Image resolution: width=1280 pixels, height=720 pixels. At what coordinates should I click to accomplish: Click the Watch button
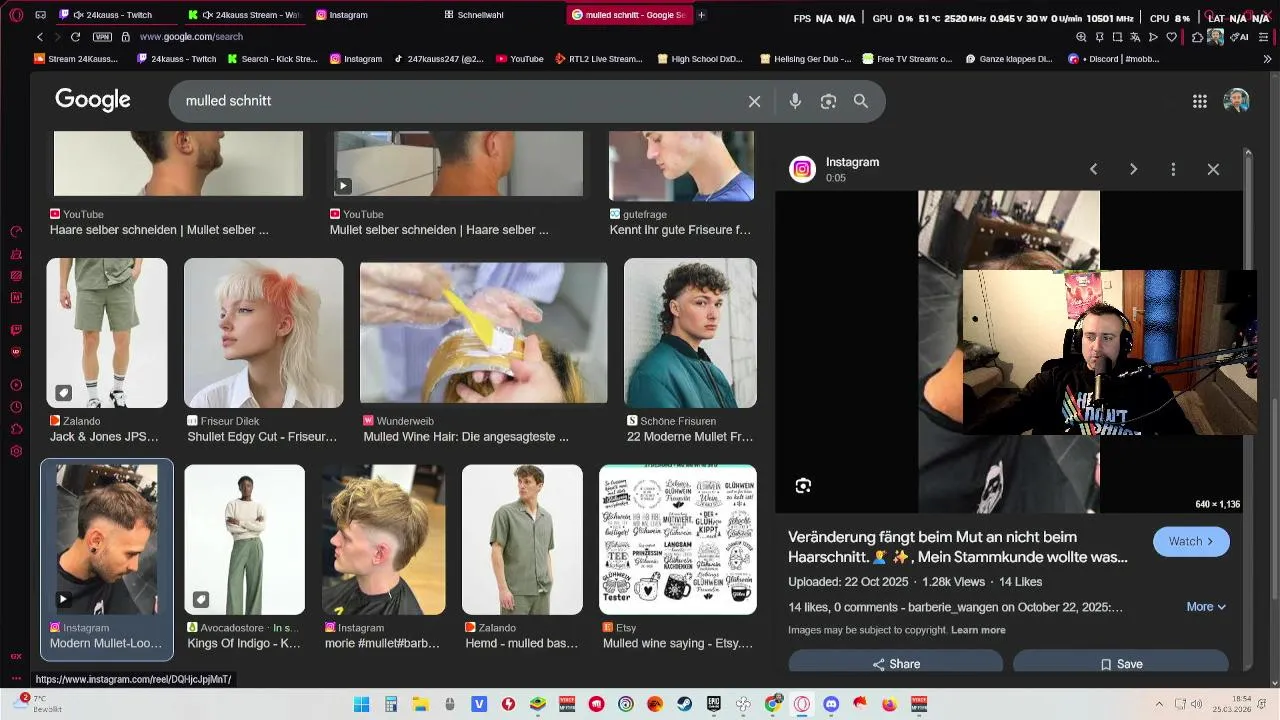point(1191,541)
